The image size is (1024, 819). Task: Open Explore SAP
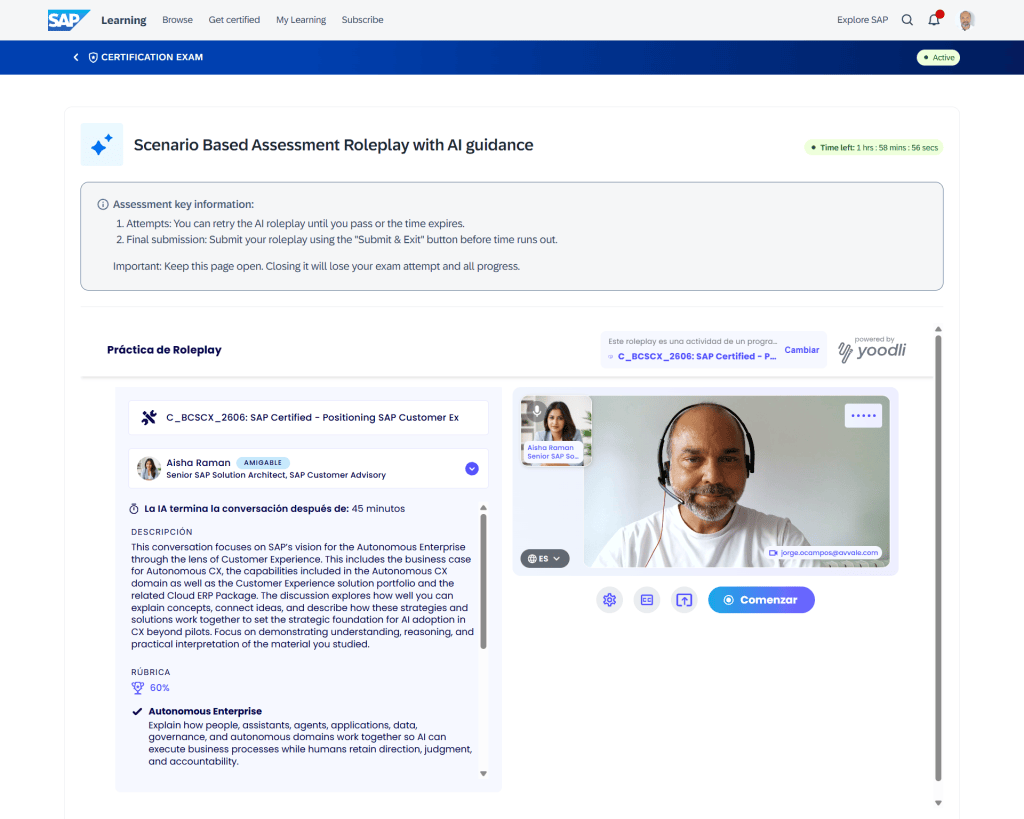pos(863,20)
